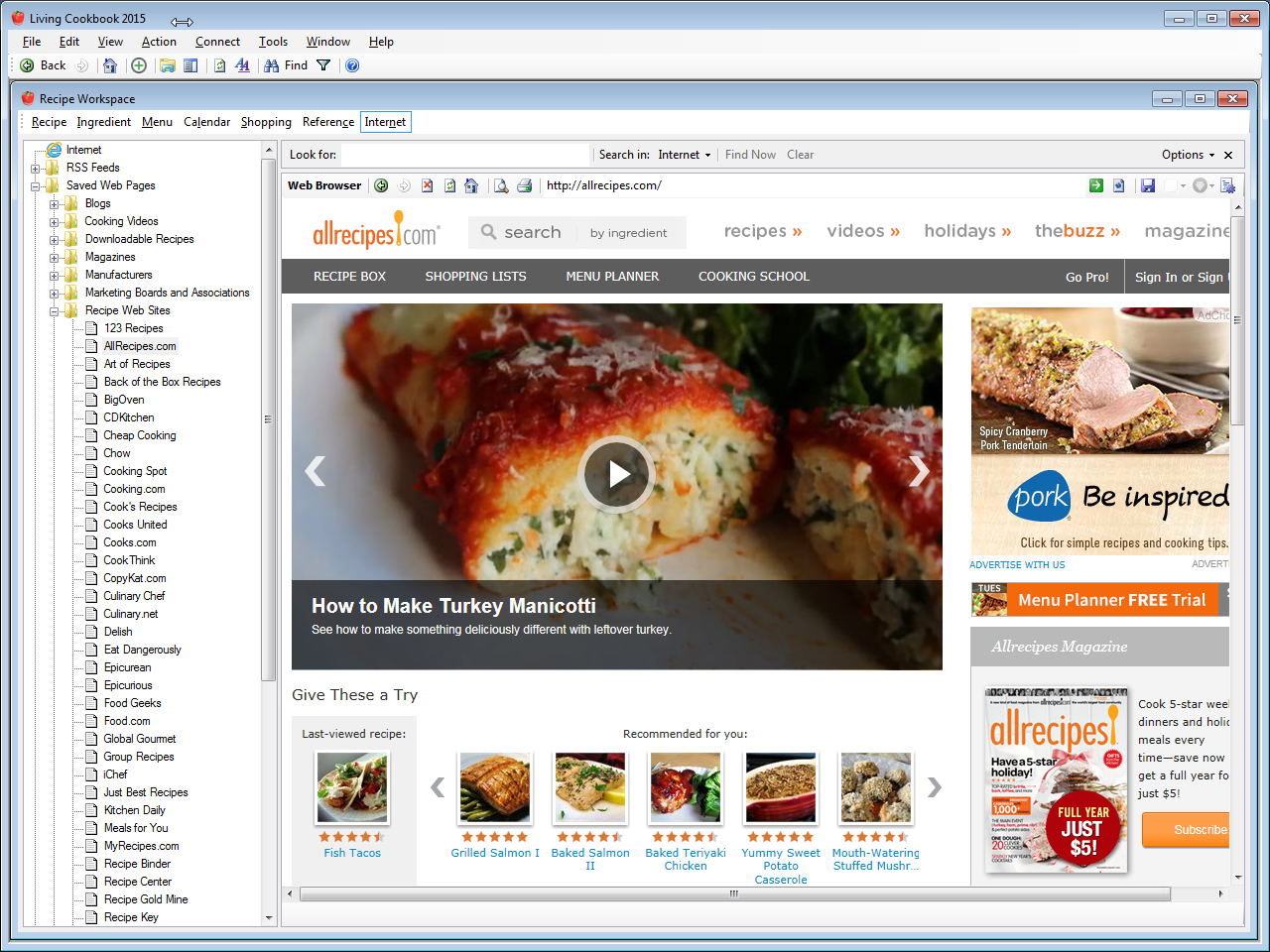Image resolution: width=1270 pixels, height=952 pixels.
Task: Collapse the Saved Web Pages folder
Action: pos(36,186)
